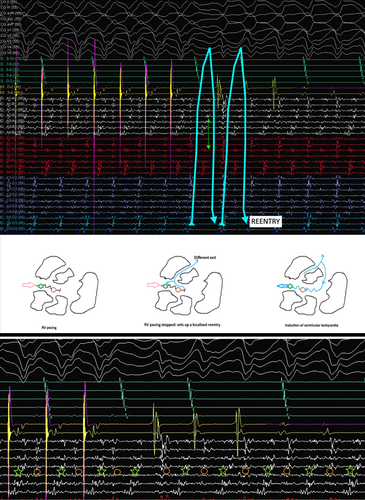Select the green star in the pacing-stopped diagram
The height and width of the screenshot is (500, 365).
click(165, 286)
